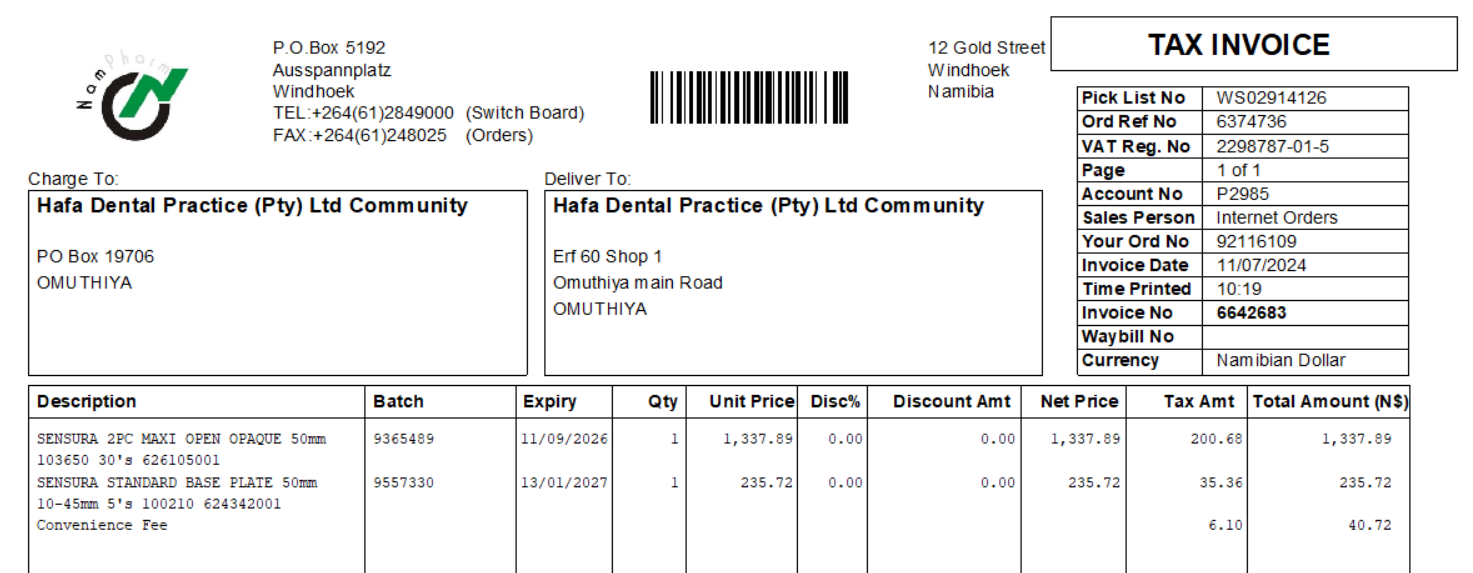Click the barcode image
Image resolution: width=1473 pixels, height=573 pixels.
pyautogui.click(x=750, y=97)
